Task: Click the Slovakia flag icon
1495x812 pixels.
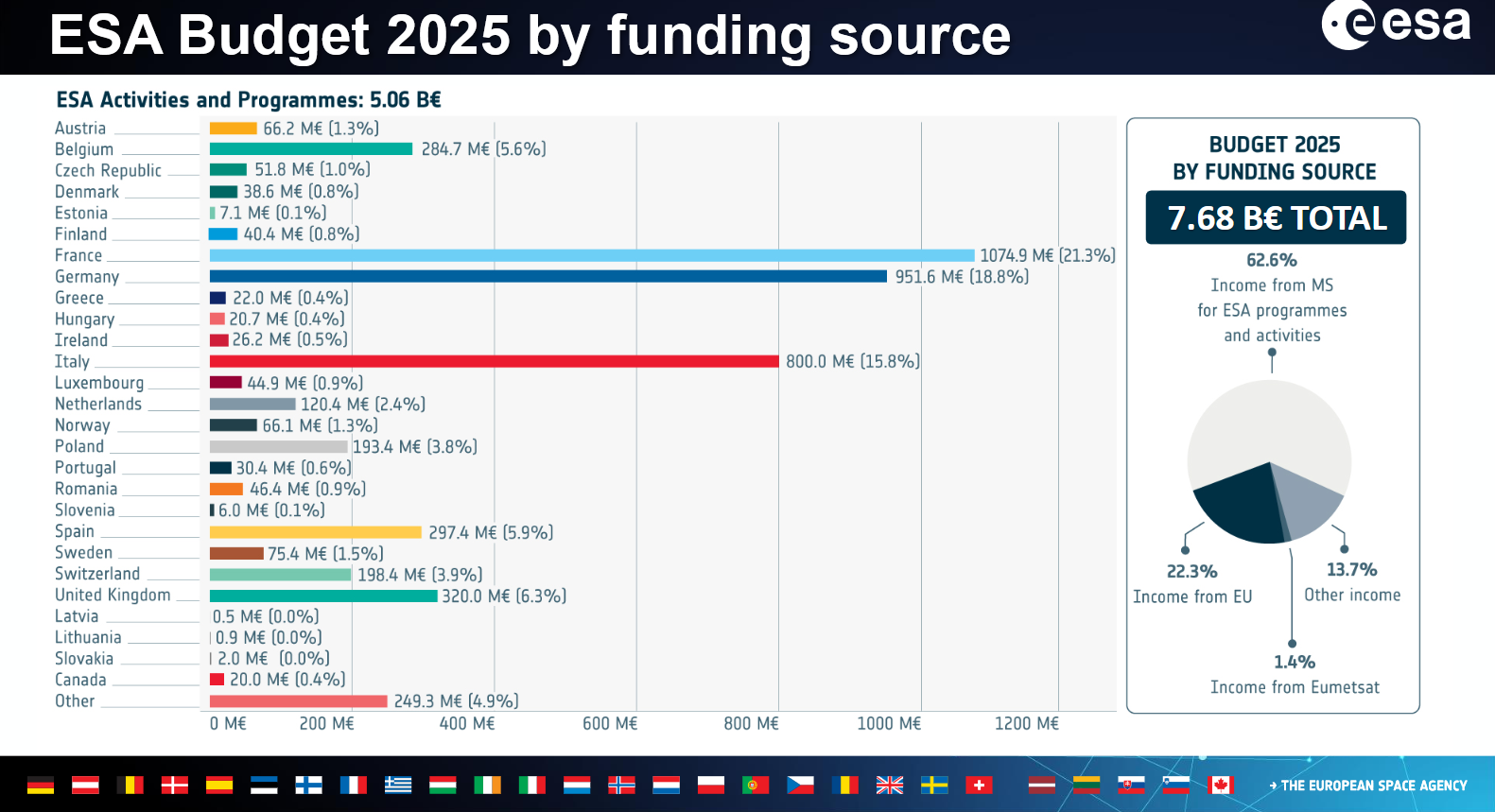Action: 1131,785
